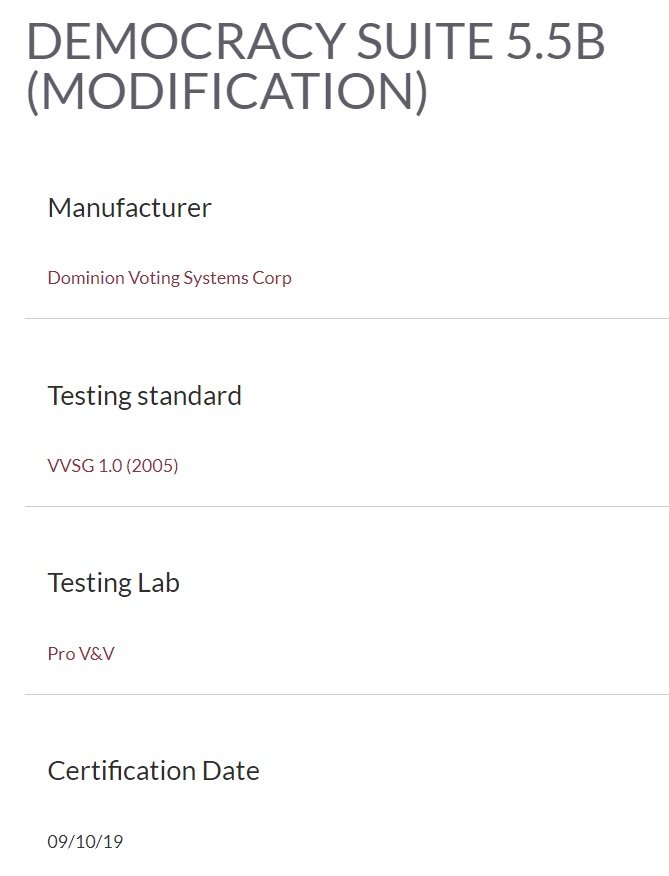
Task: Click the word standard in Testing standard
Action: [x=190, y=396]
